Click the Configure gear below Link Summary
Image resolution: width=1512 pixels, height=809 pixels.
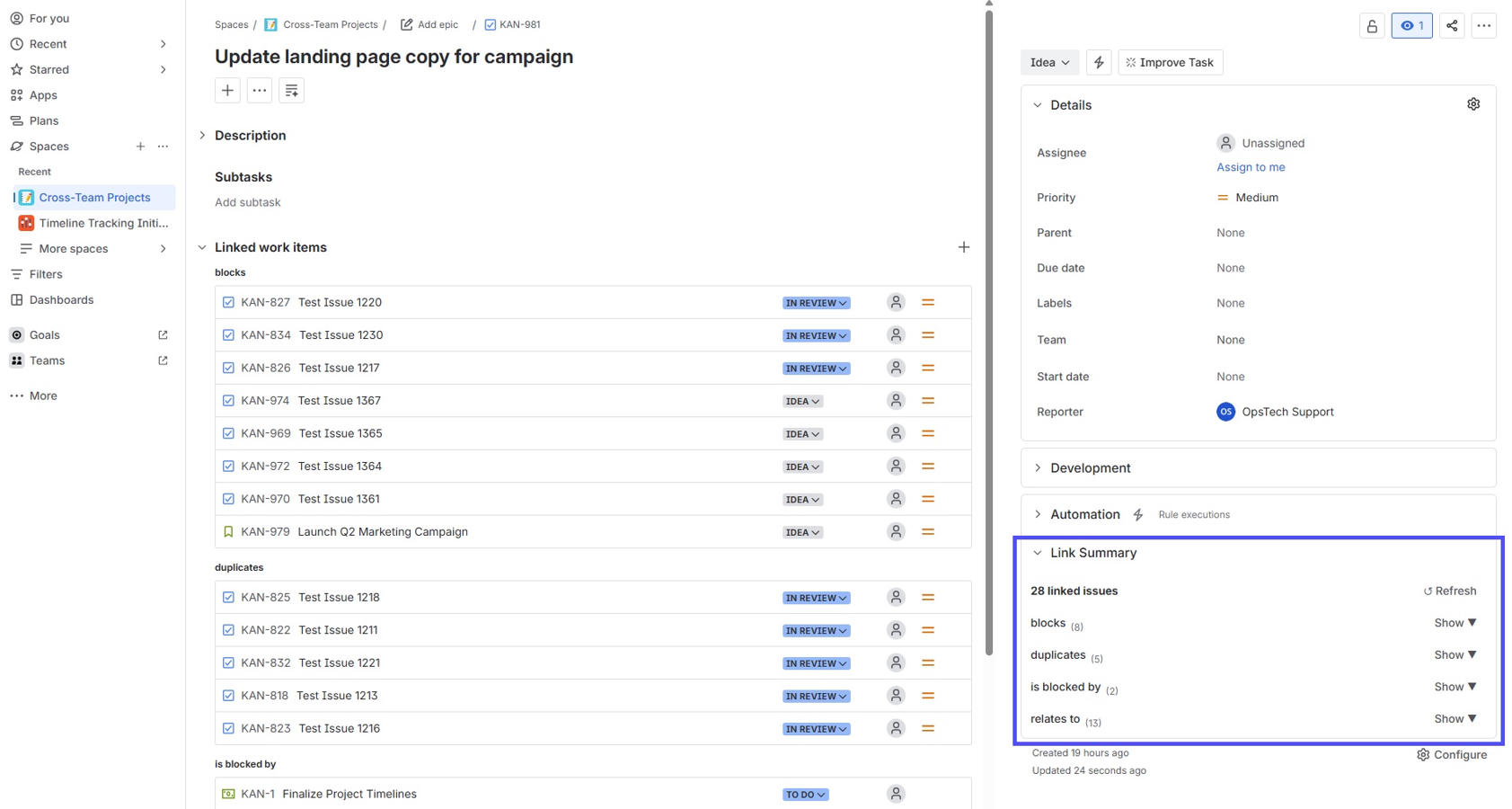(1452, 754)
